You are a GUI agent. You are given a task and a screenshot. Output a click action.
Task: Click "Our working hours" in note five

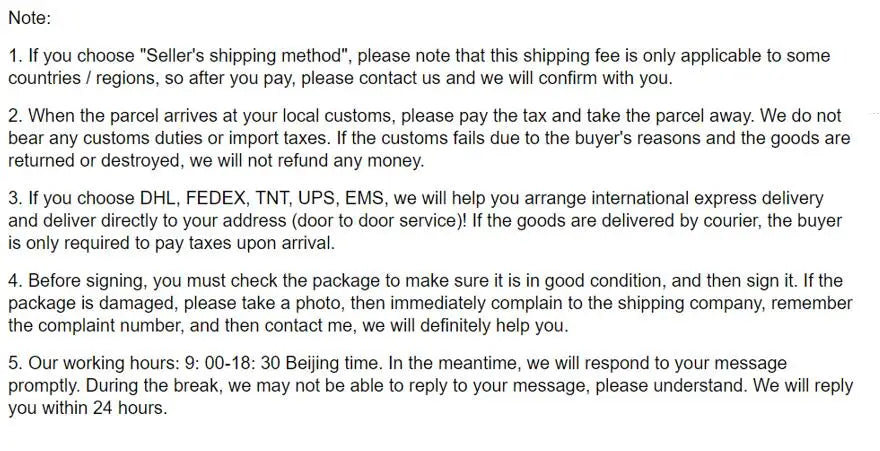[103, 363]
